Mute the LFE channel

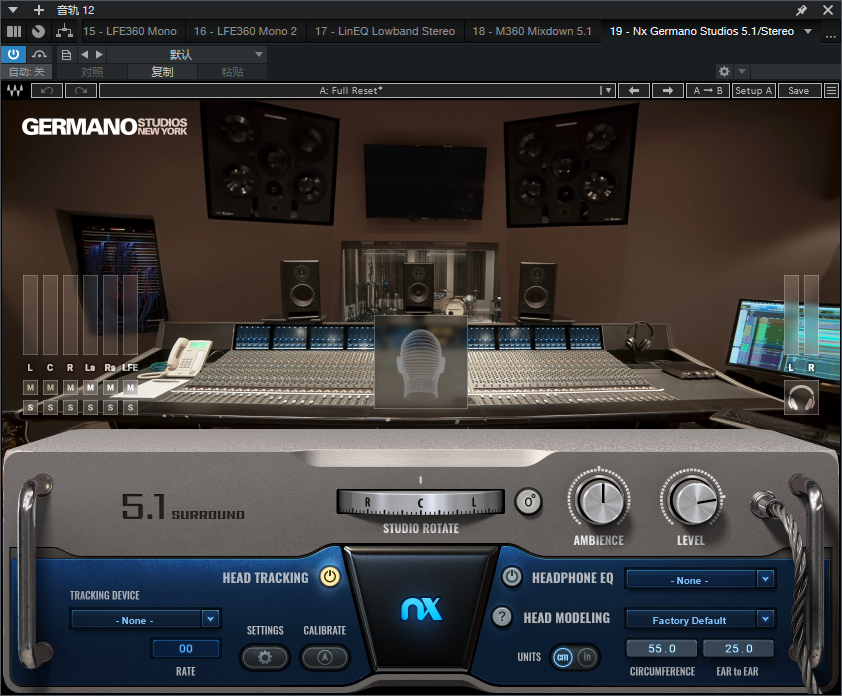(x=130, y=387)
